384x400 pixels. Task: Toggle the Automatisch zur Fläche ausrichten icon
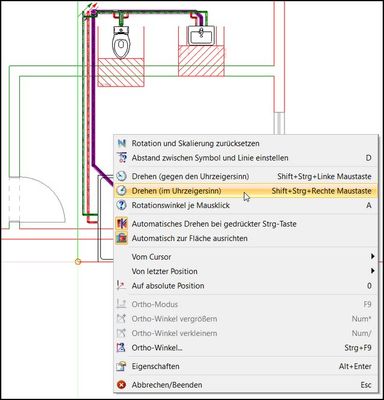point(122,238)
